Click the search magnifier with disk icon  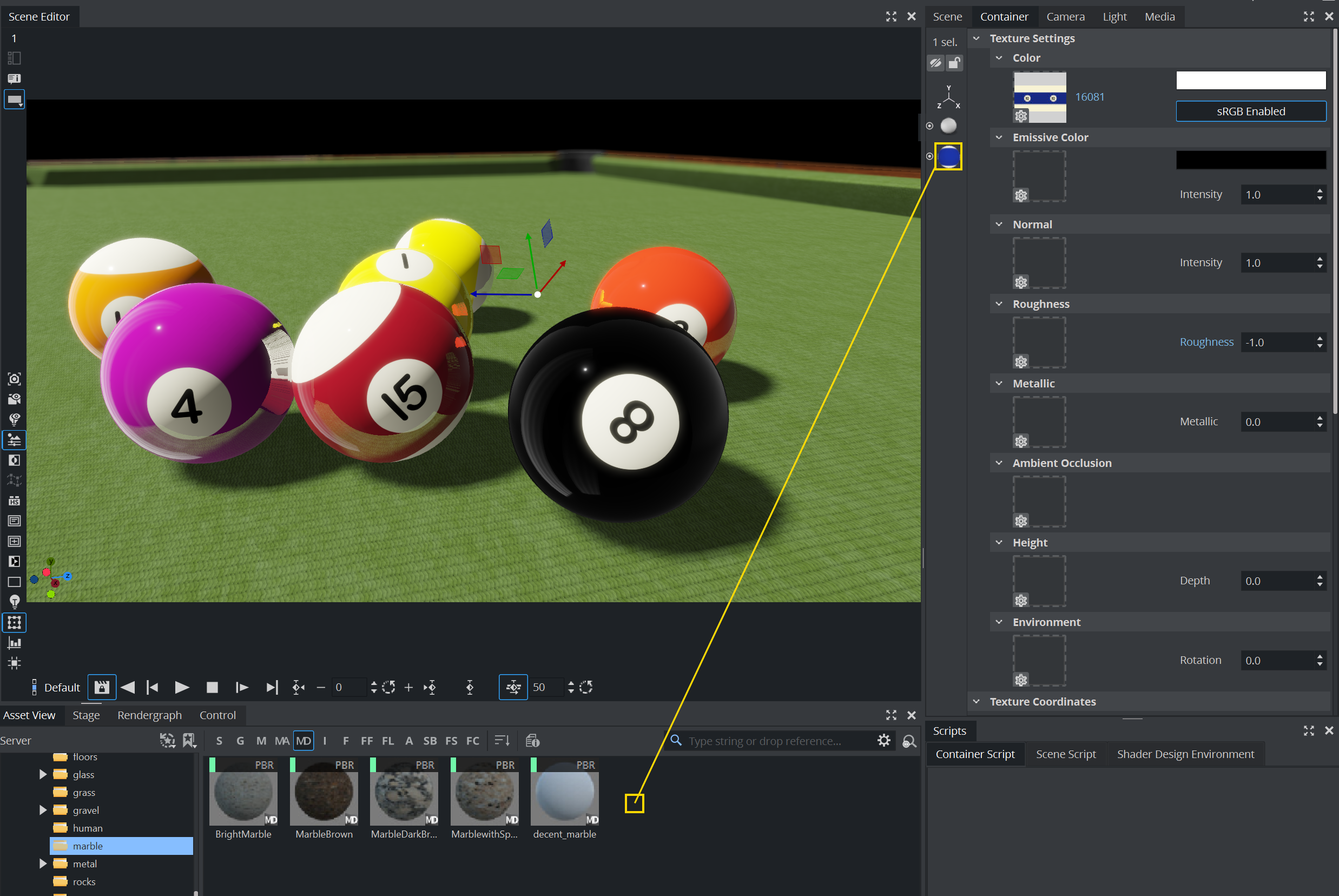[x=909, y=741]
